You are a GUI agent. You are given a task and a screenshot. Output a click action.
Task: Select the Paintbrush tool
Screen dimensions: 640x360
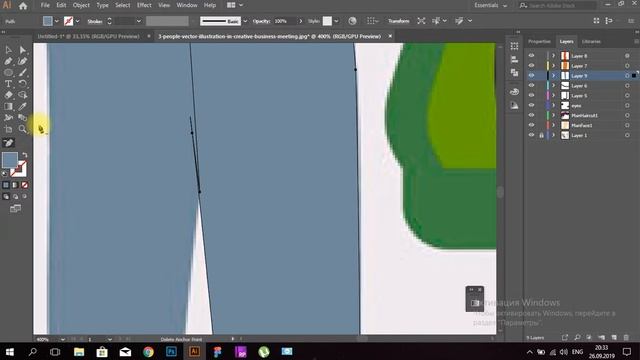22,73
